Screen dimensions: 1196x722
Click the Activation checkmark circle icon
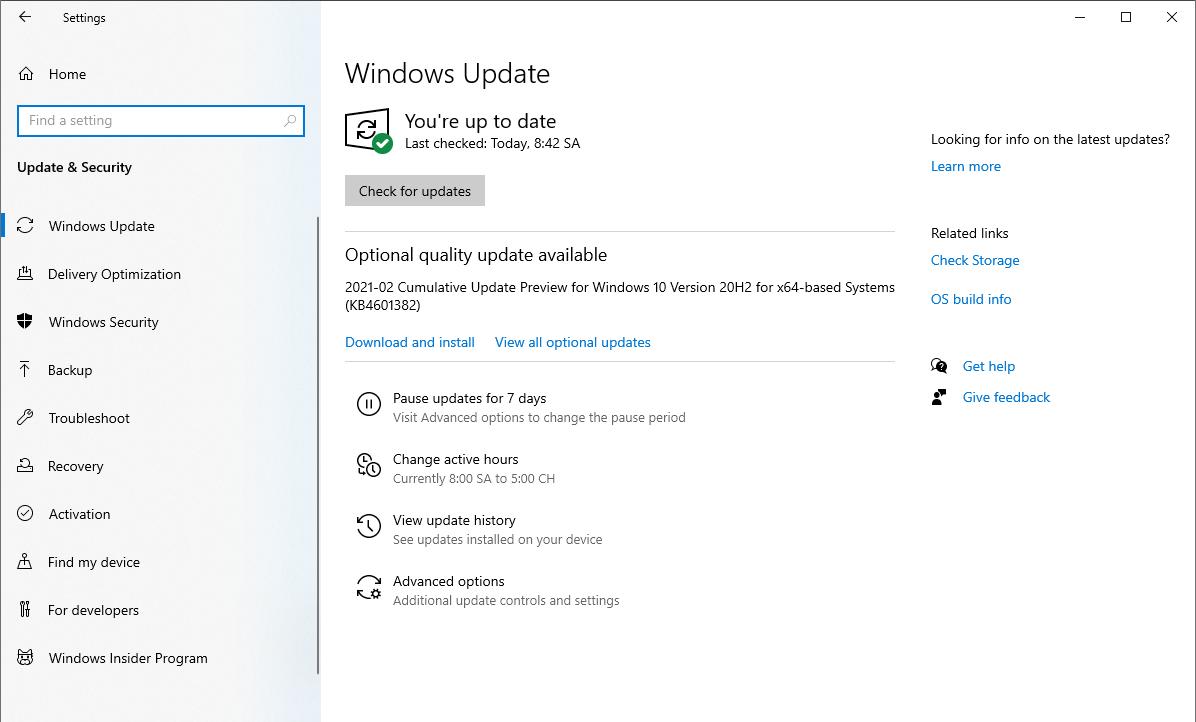pos(25,513)
